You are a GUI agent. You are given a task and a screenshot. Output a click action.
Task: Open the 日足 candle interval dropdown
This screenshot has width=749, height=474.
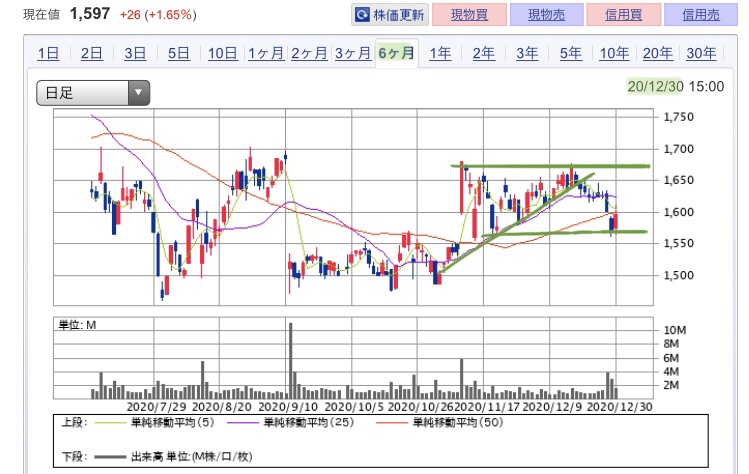93,93
